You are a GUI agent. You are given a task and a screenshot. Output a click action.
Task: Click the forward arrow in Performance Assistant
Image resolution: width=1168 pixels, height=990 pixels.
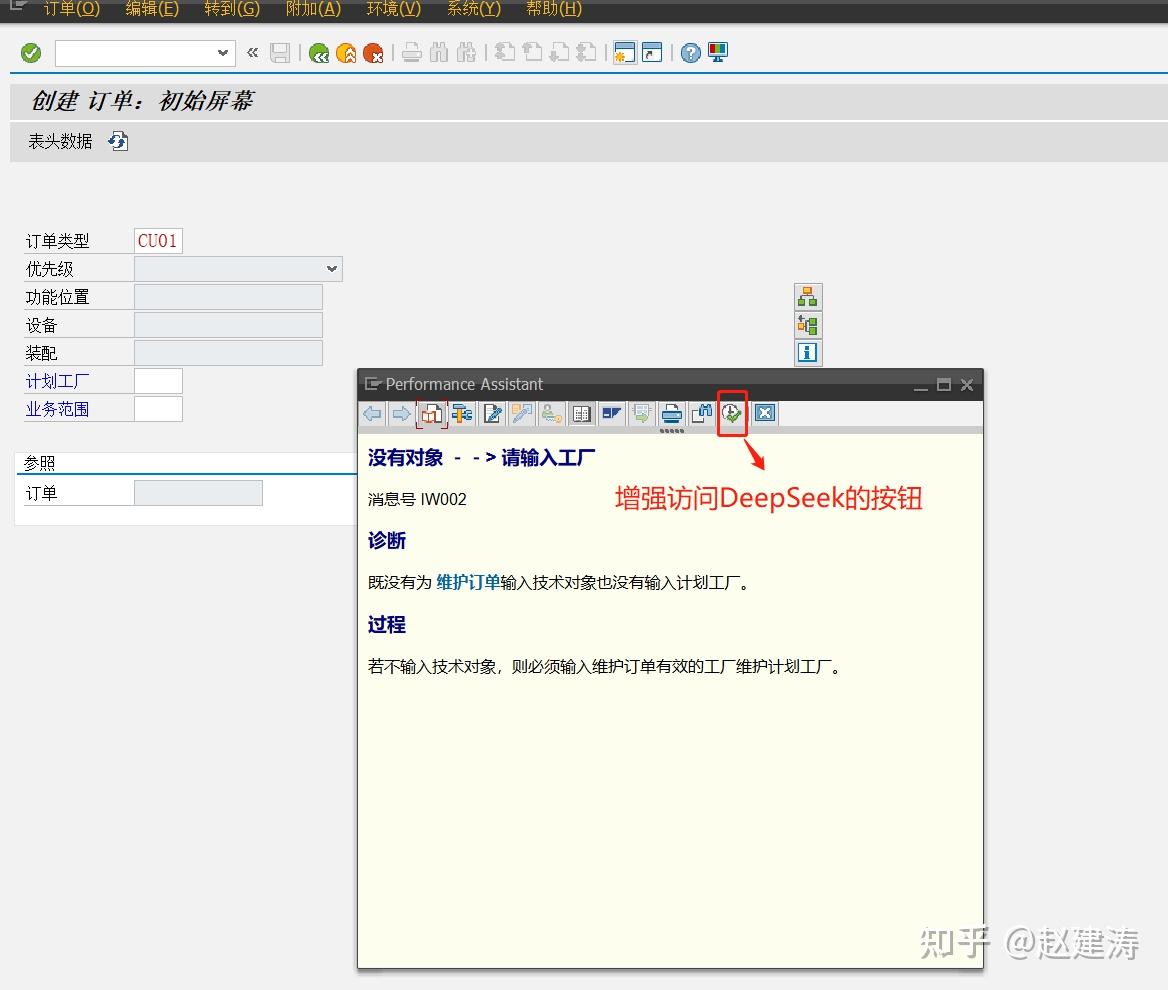click(x=399, y=413)
